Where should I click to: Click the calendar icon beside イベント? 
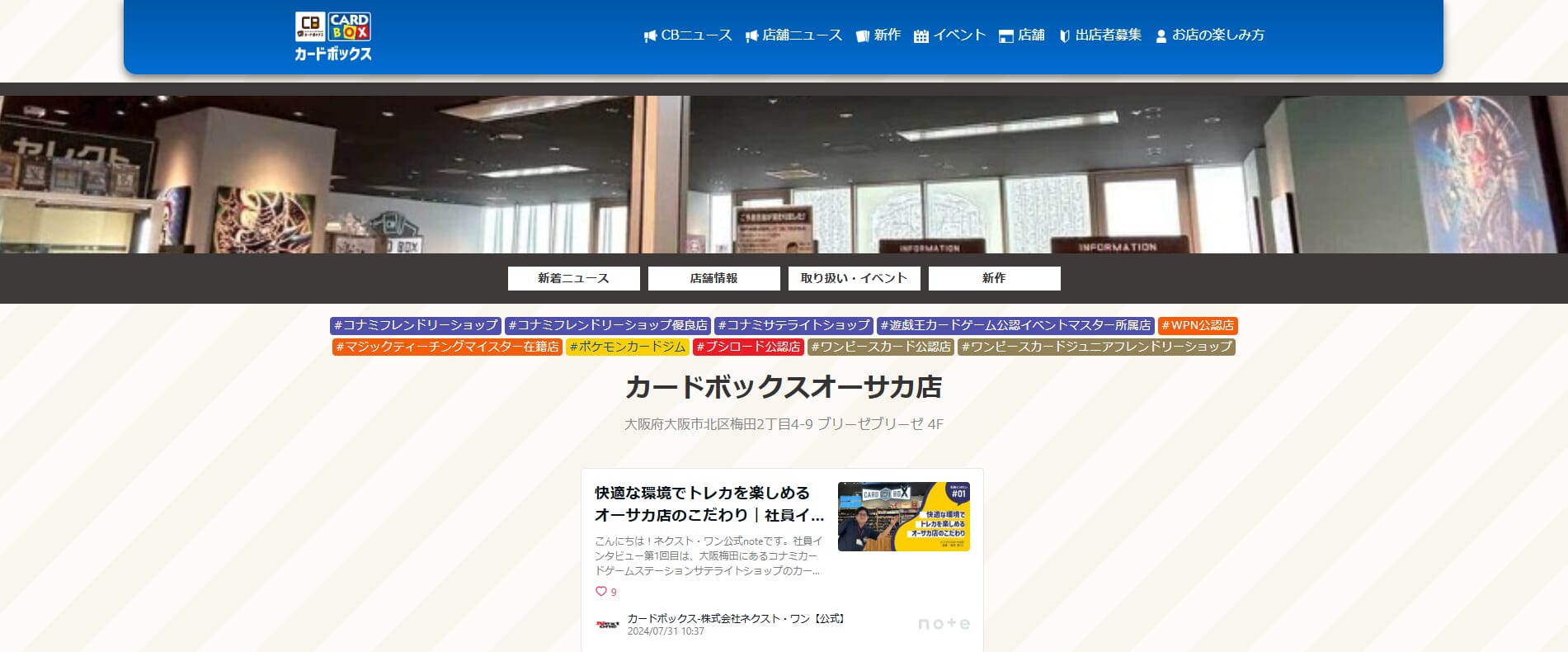coord(921,36)
